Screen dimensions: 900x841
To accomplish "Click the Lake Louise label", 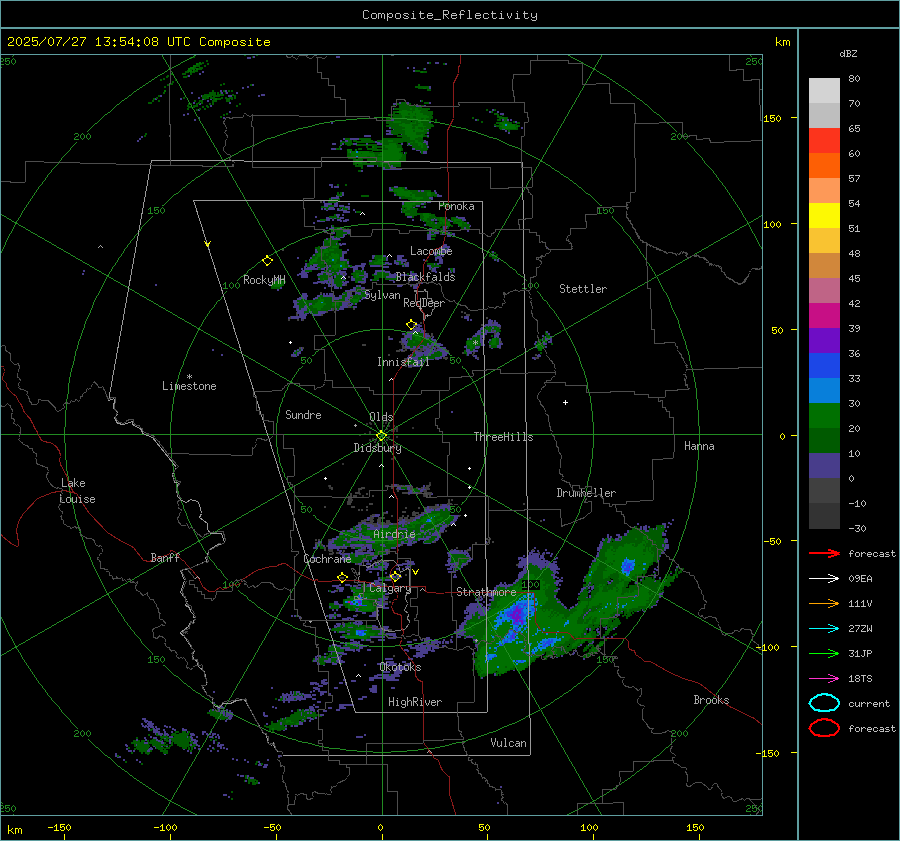I will 77,491.
